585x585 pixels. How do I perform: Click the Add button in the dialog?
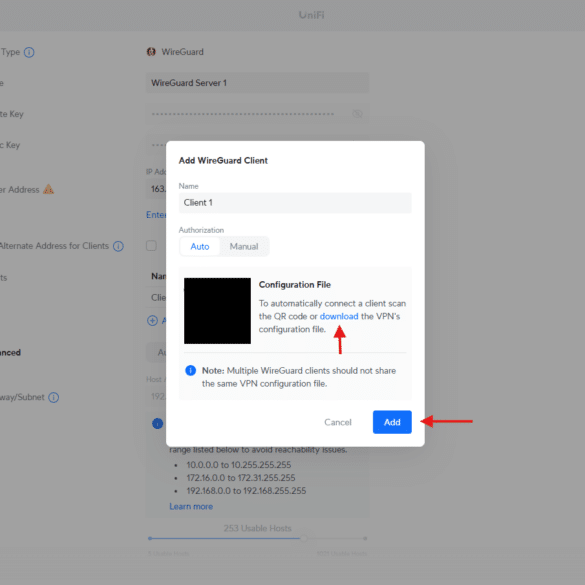coord(392,422)
